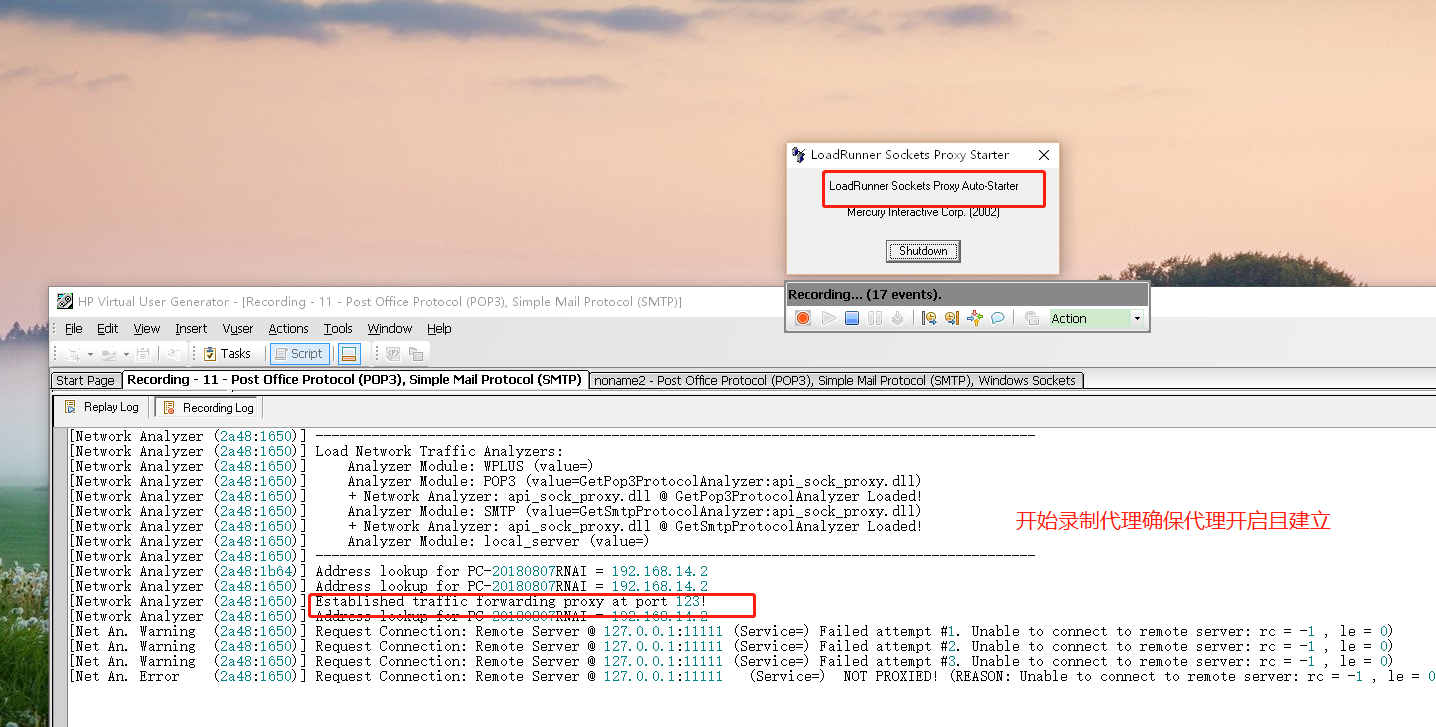Click 'LoadRunner Sockets Proxy Auto-Starter' label

pyautogui.click(x=923, y=186)
